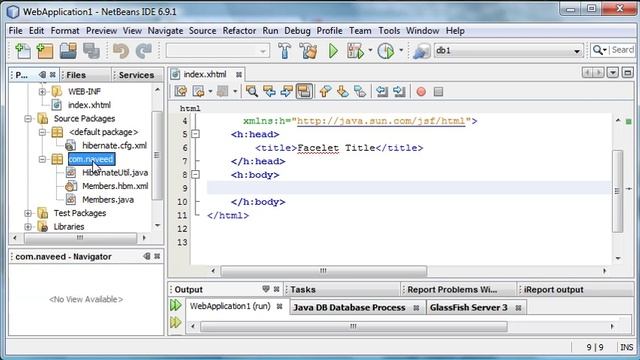Select Members.java in the project tree

coord(108,200)
